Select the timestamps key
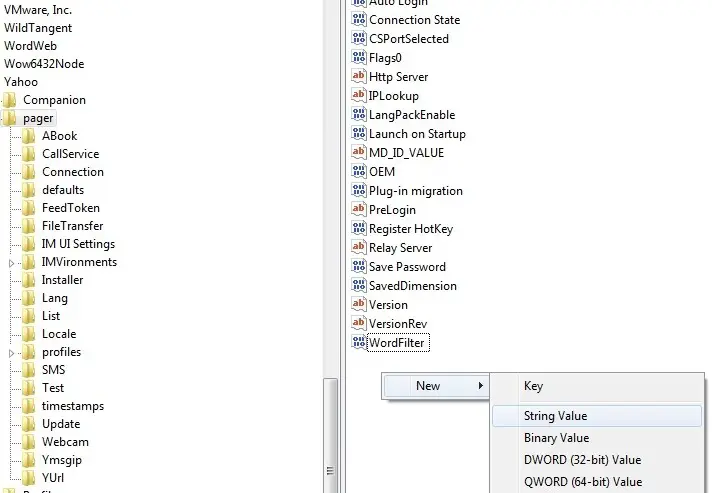 click(73, 406)
